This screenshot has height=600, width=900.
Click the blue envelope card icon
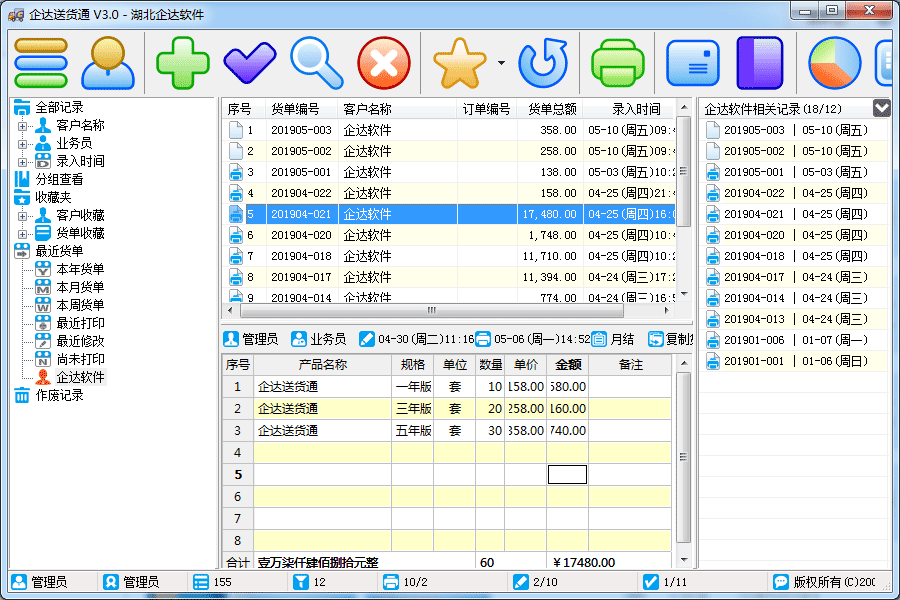coord(693,63)
